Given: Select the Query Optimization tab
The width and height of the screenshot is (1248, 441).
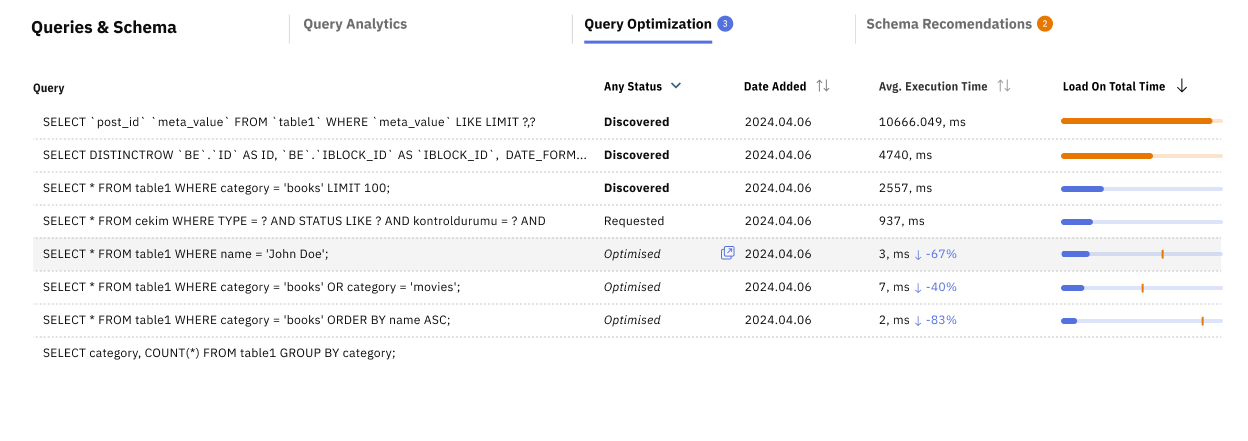Looking at the screenshot, I should pos(647,24).
